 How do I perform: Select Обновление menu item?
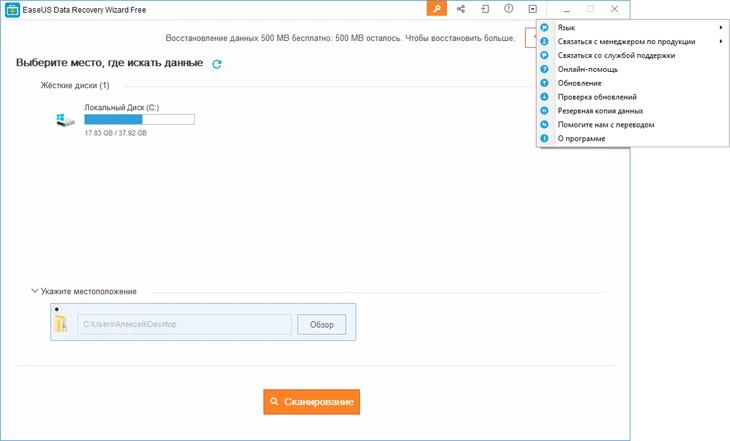click(633, 83)
